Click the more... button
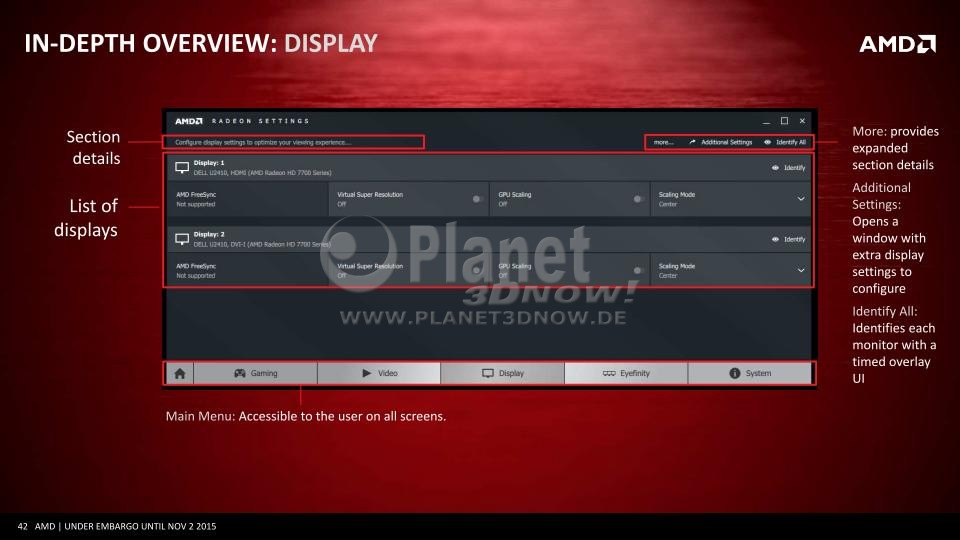Screen dimensions: 960x540 (663, 142)
